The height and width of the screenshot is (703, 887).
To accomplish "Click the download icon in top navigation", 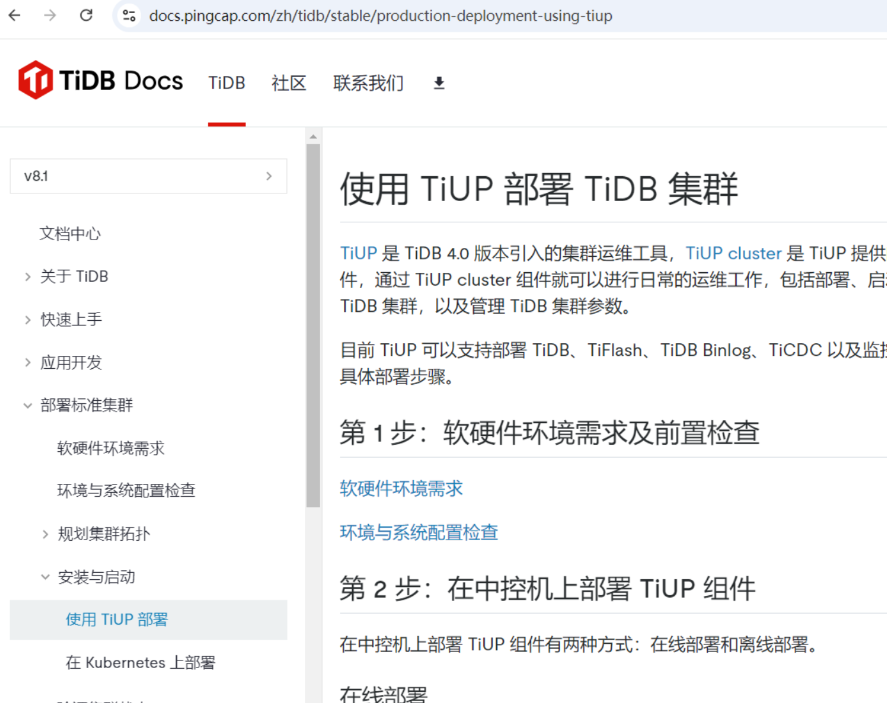I will 438,83.
